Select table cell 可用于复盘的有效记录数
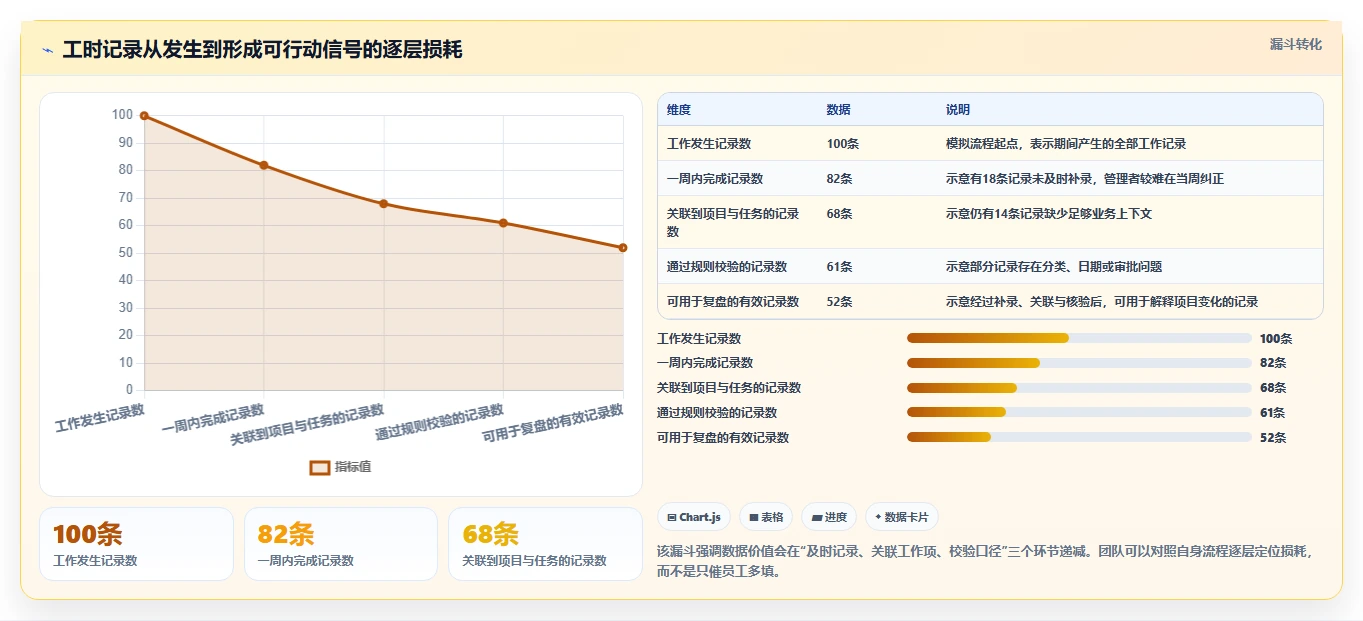Viewport: 1363px width, 621px height. [733, 302]
